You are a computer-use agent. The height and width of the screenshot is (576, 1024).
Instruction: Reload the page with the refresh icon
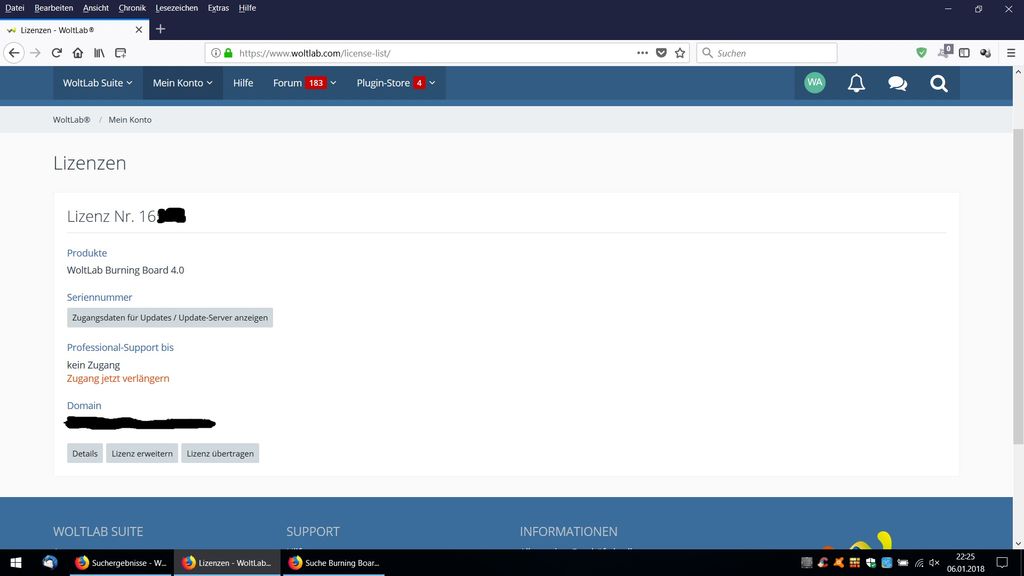click(57, 53)
